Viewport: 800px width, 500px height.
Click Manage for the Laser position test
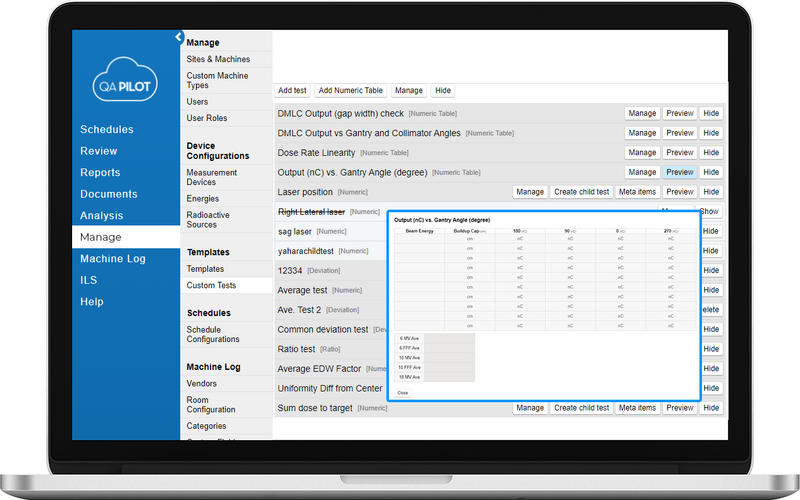point(530,192)
